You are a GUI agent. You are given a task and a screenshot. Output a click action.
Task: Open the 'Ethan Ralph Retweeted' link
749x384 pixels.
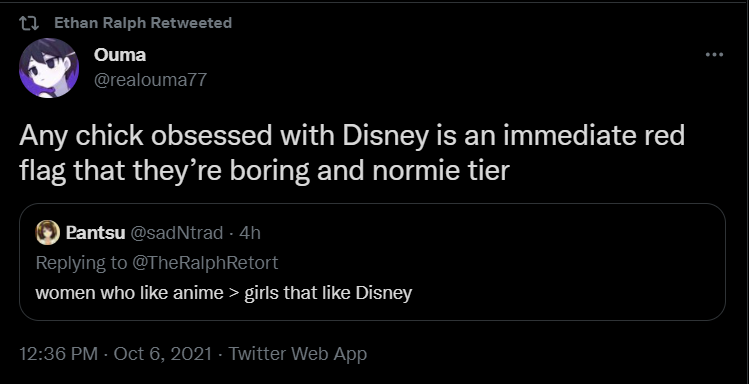pos(143,23)
